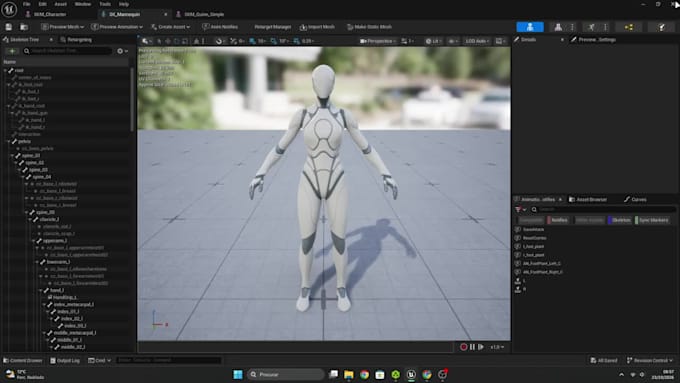This screenshot has height=383, width=680.
Task: Open Windows Start menu on taskbar
Action: (x=238, y=374)
